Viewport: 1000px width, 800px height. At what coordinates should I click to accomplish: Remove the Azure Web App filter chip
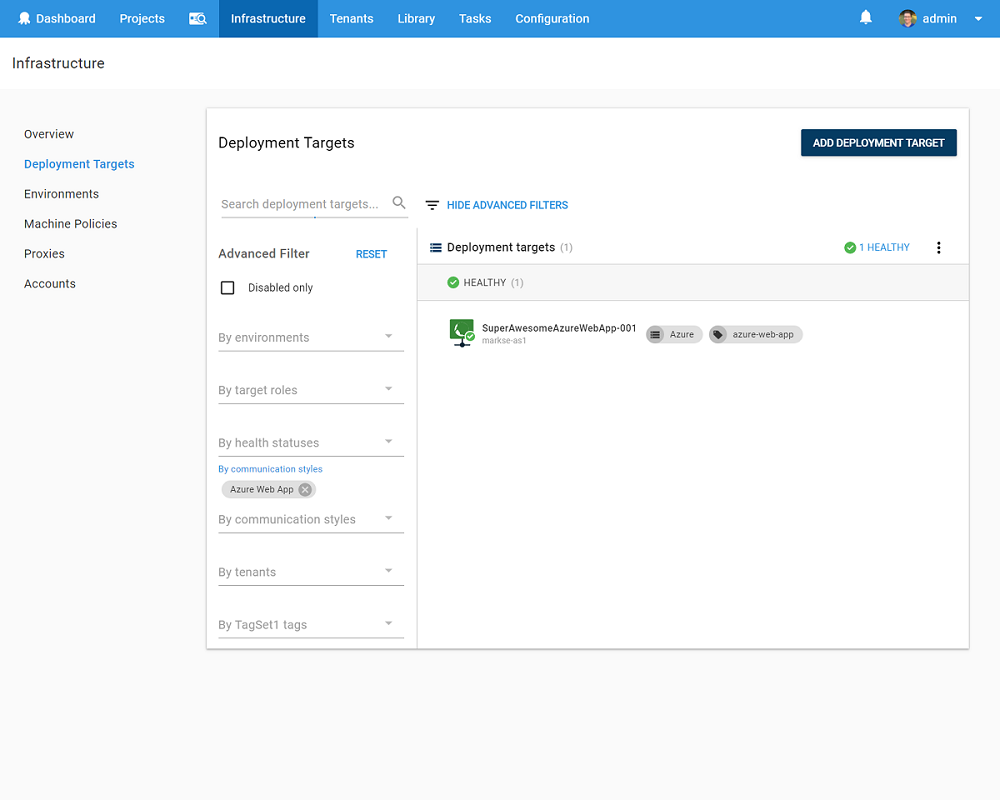click(305, 490)
